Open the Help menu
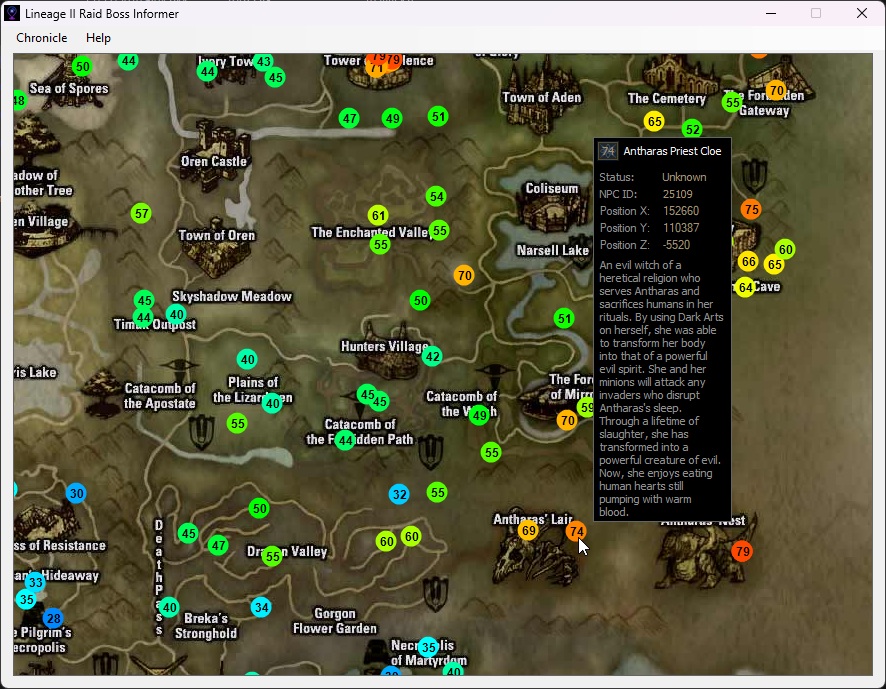Viewport: 886px width, 689px height. (98, 38)
